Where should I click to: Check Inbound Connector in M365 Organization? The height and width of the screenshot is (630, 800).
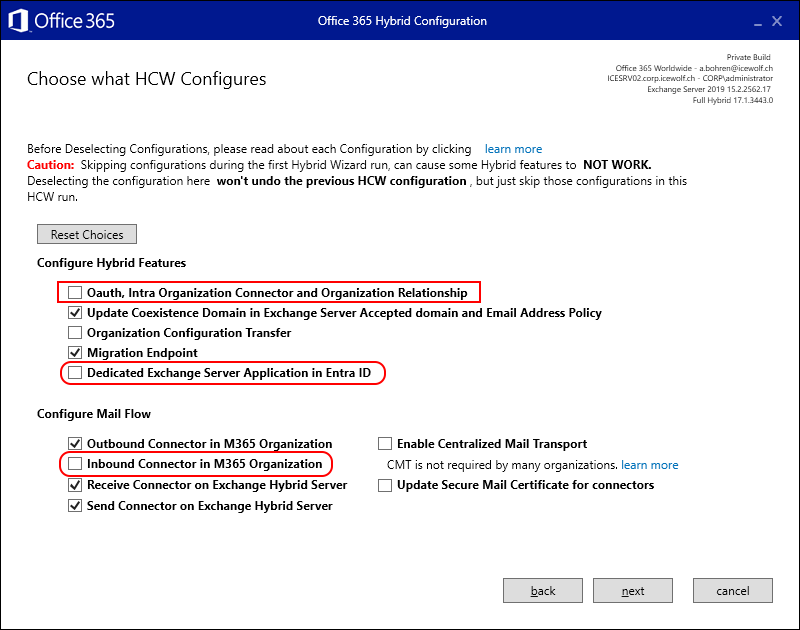click(75, 463)
